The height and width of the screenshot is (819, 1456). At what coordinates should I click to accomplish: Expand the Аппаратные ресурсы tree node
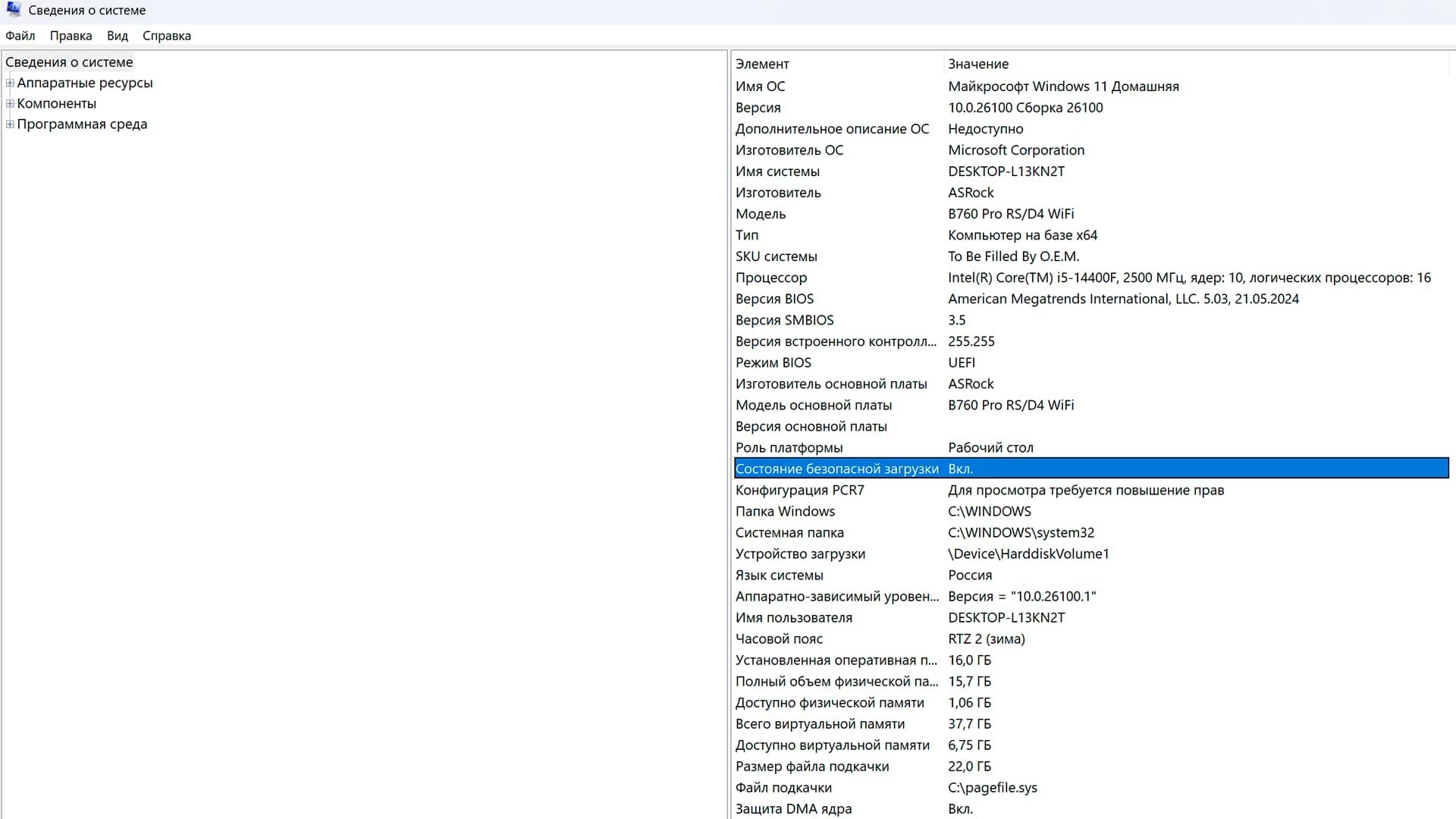pos(10,83)
